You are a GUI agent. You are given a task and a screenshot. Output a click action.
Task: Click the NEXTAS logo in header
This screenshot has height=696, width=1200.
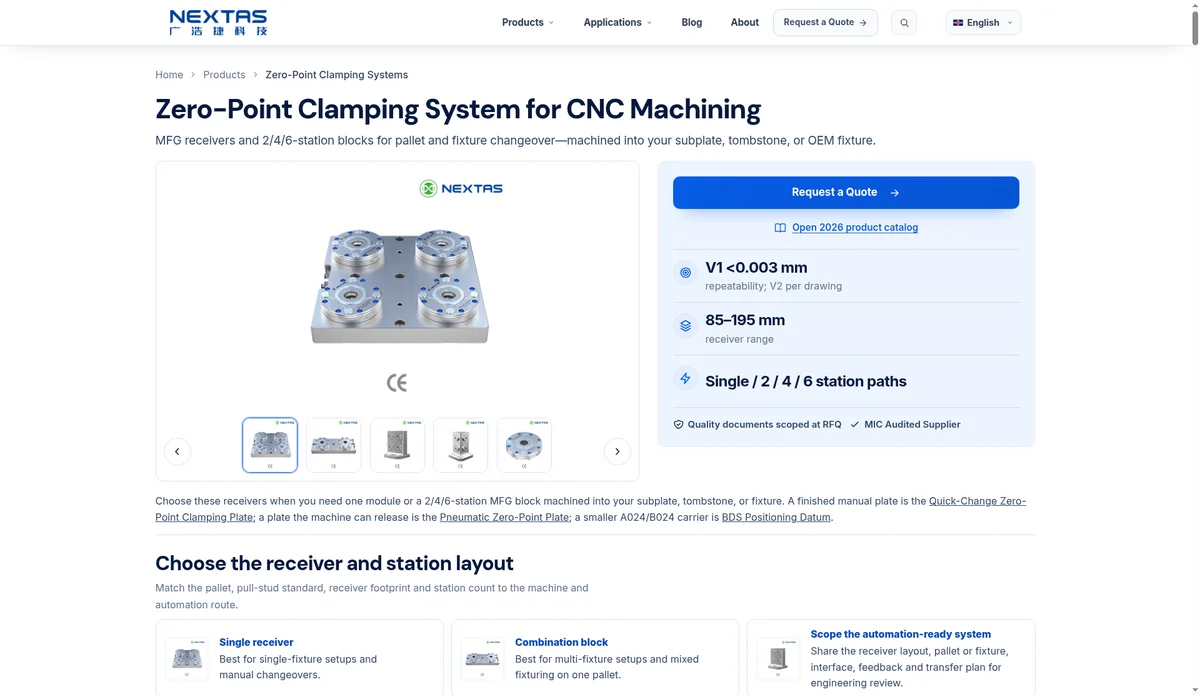tap(218, 22)
